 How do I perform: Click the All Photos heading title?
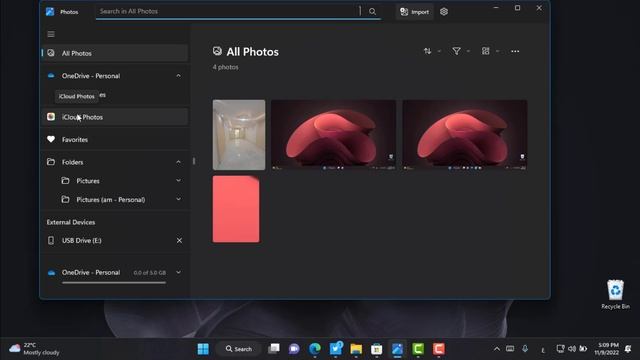click(x=253, y=52)
